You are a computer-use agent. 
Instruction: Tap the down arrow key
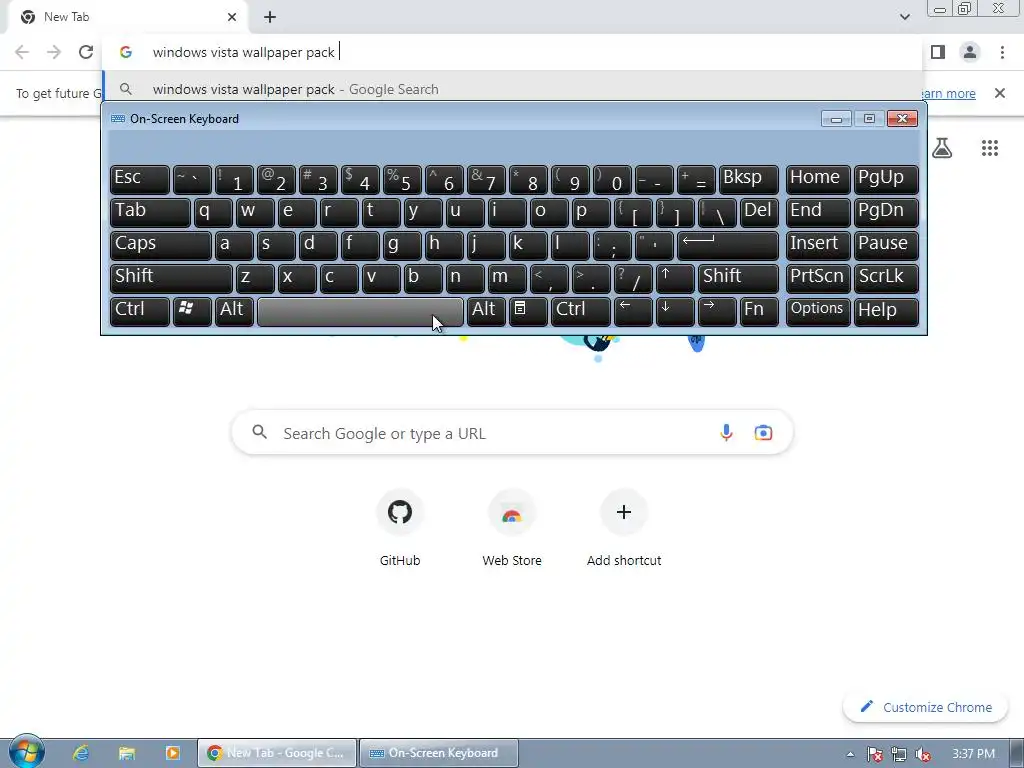(675, 311)
